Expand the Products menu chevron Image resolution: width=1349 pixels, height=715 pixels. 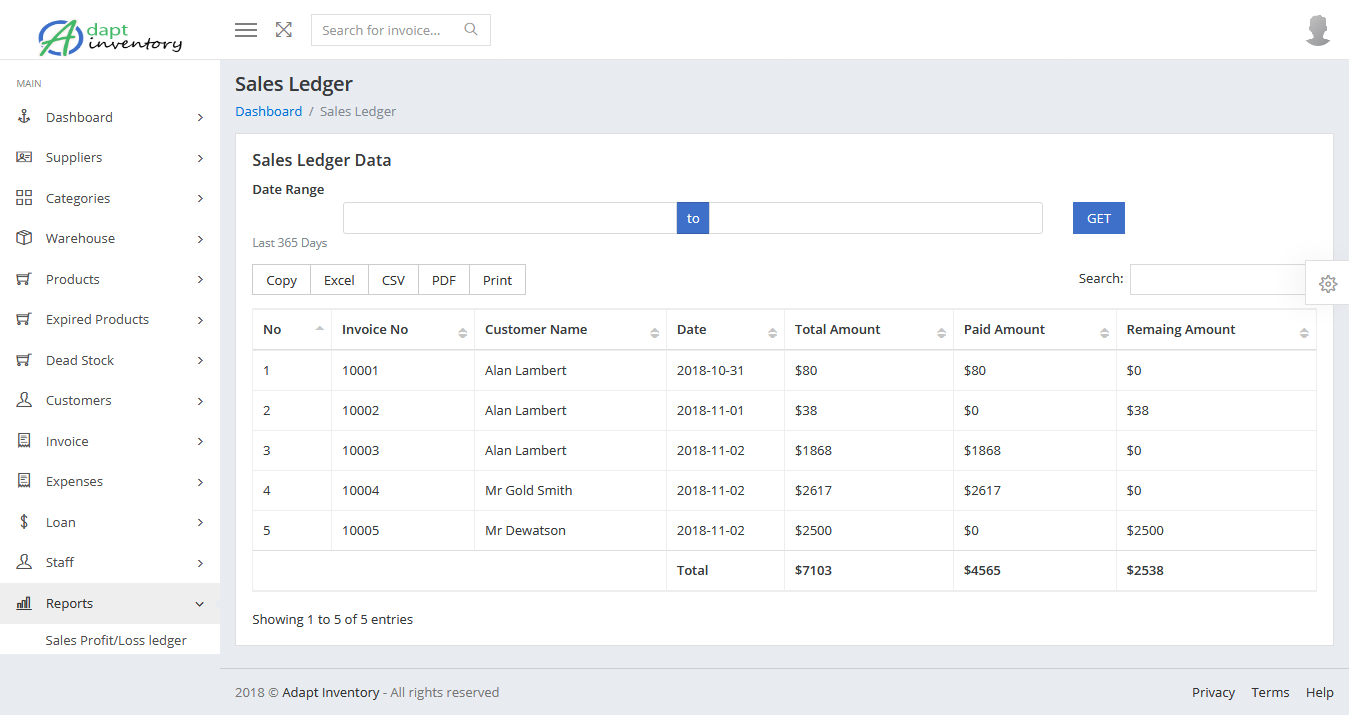(x=199, y=279)
